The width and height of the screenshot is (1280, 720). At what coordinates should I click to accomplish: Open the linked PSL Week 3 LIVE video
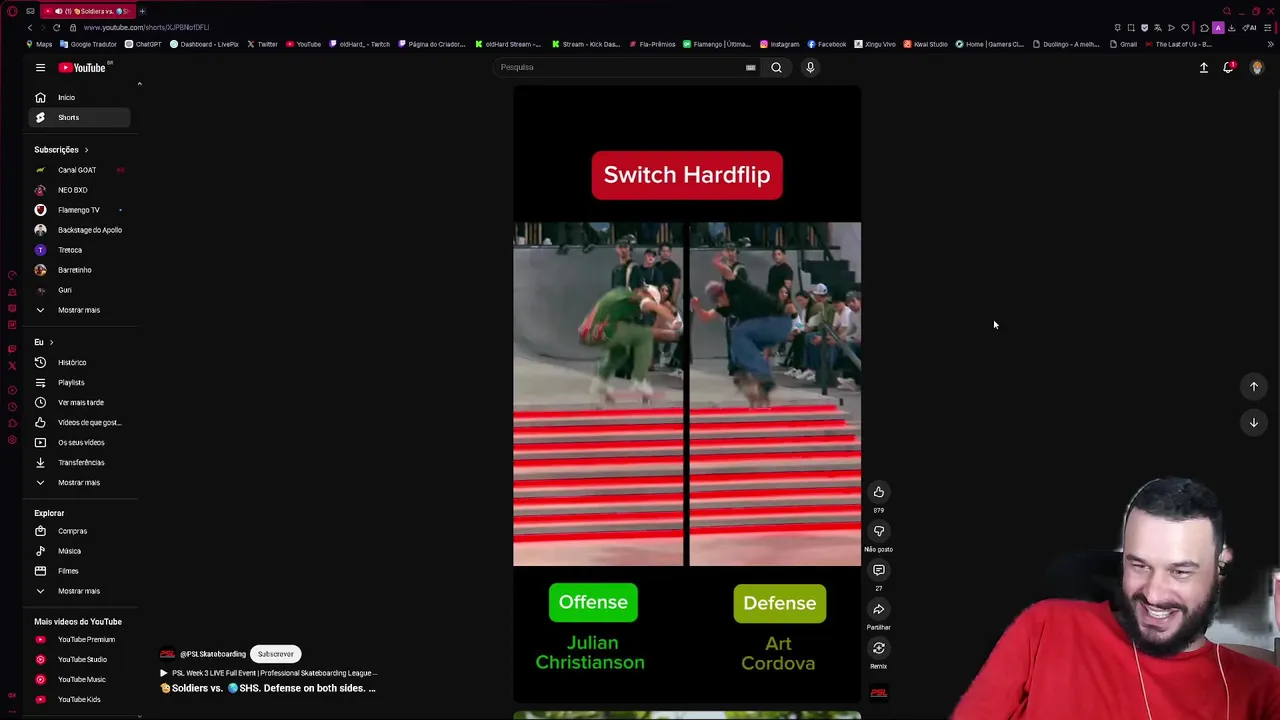tap(268, 673)
